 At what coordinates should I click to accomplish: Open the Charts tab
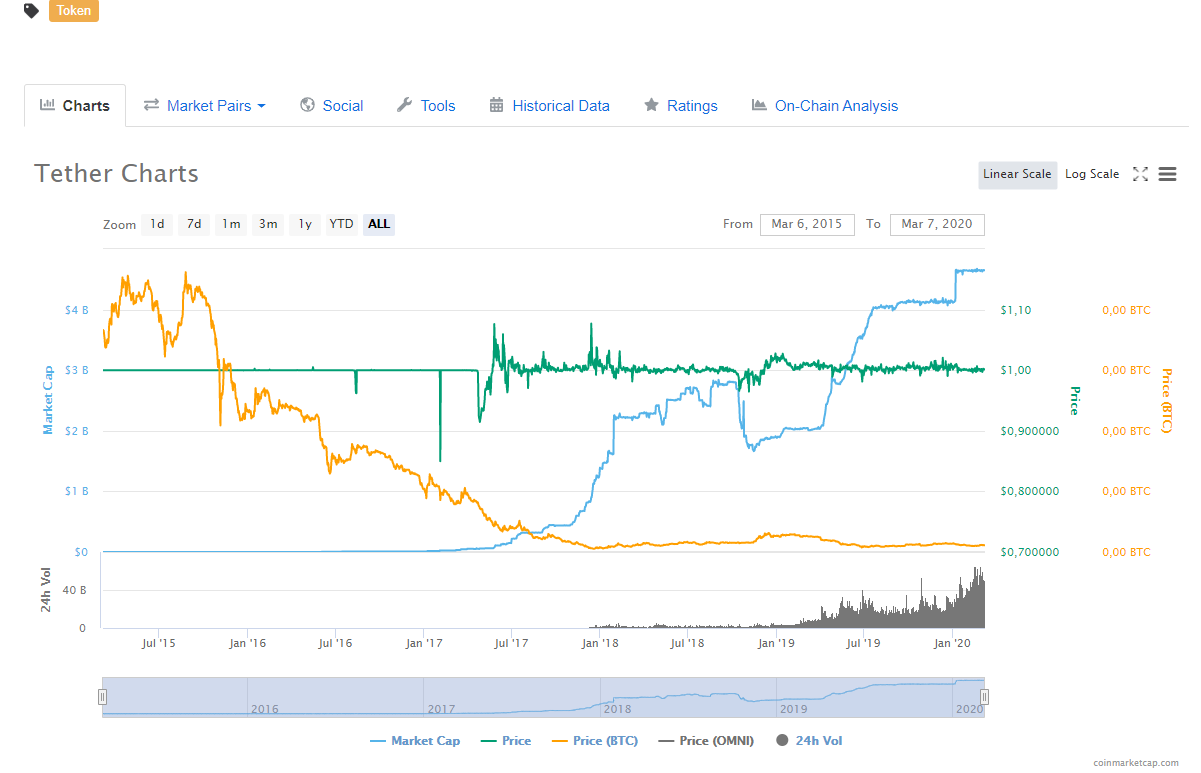click(x=75, y=105)
